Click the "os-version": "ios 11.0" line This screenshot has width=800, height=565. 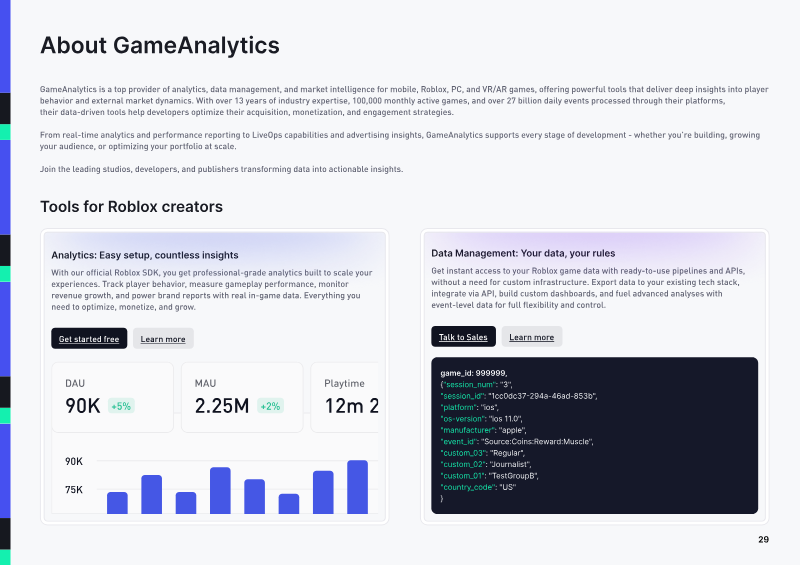coord(481,419)
